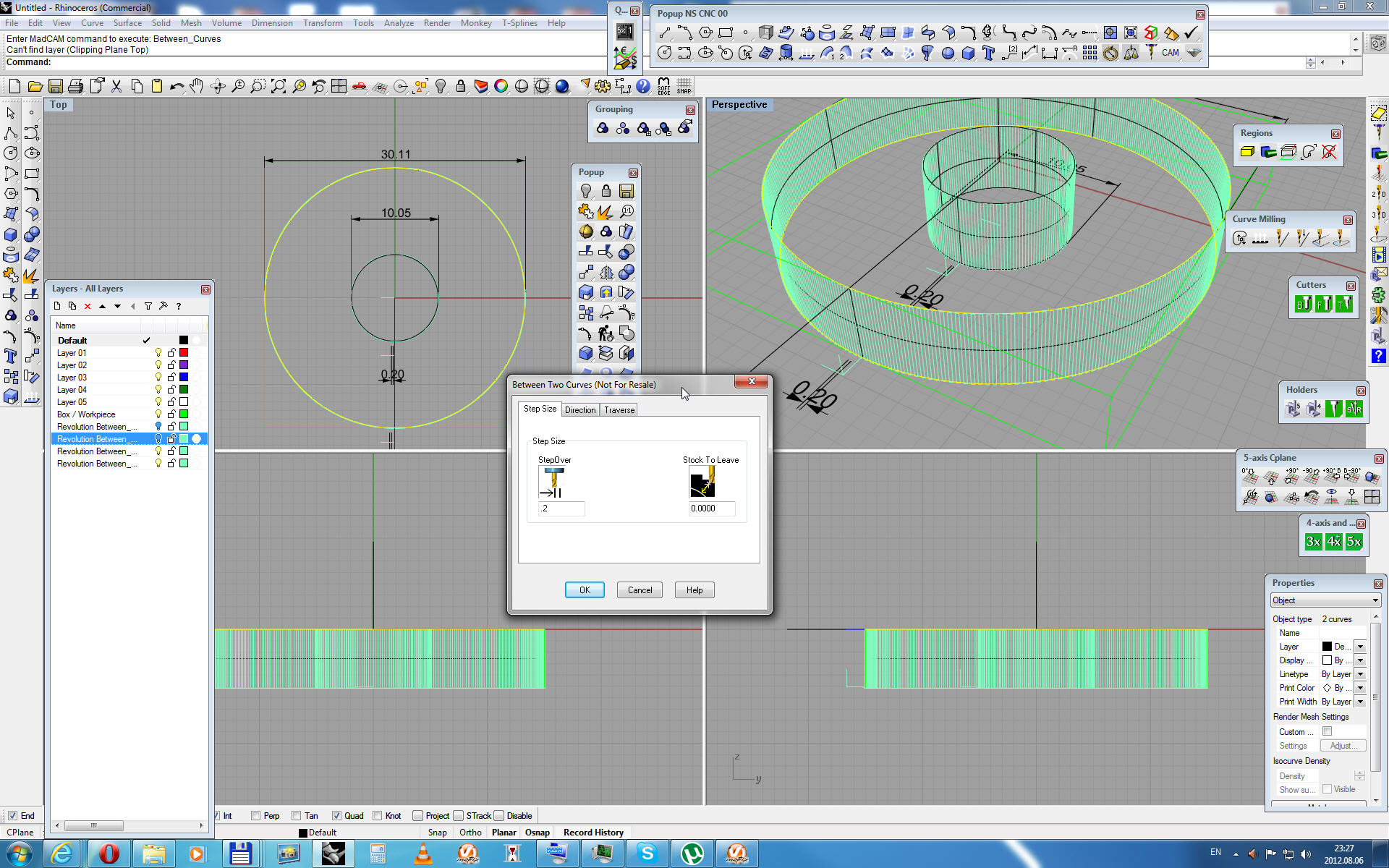Expand the Linetype By Layer dropdown
The height and width of the screenshot is (868, 1389).
point(1360,674)
